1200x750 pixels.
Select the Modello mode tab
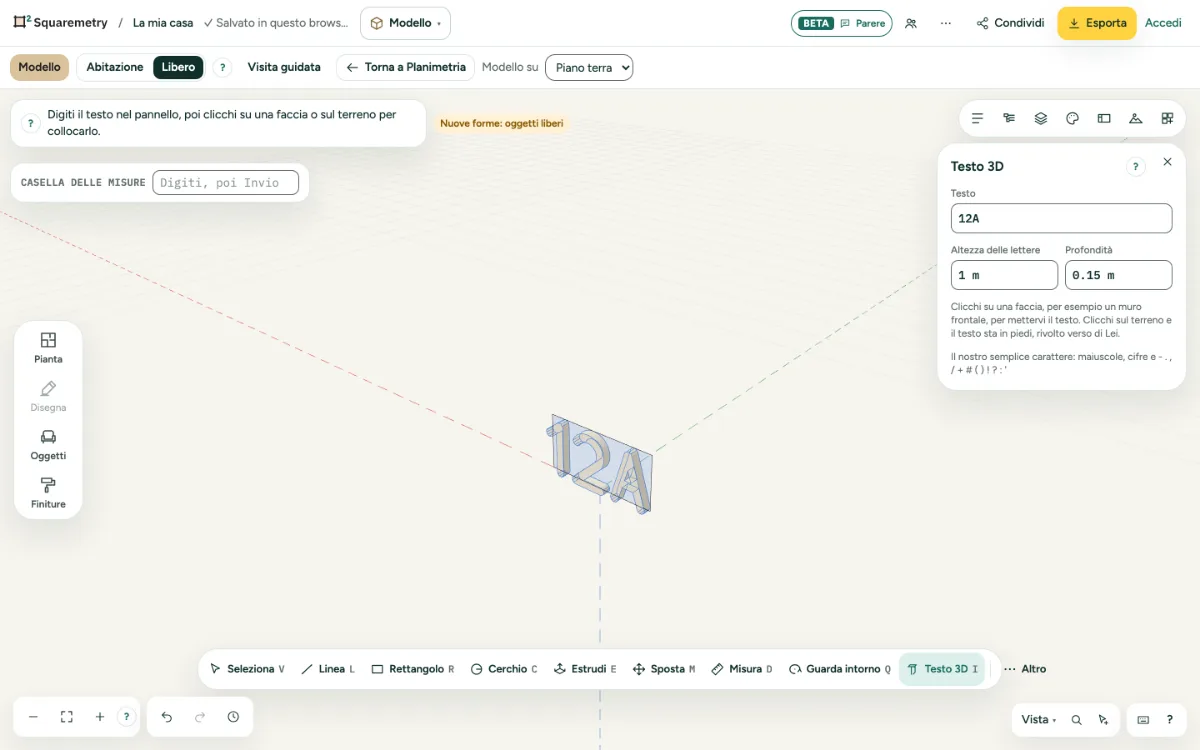39,67
